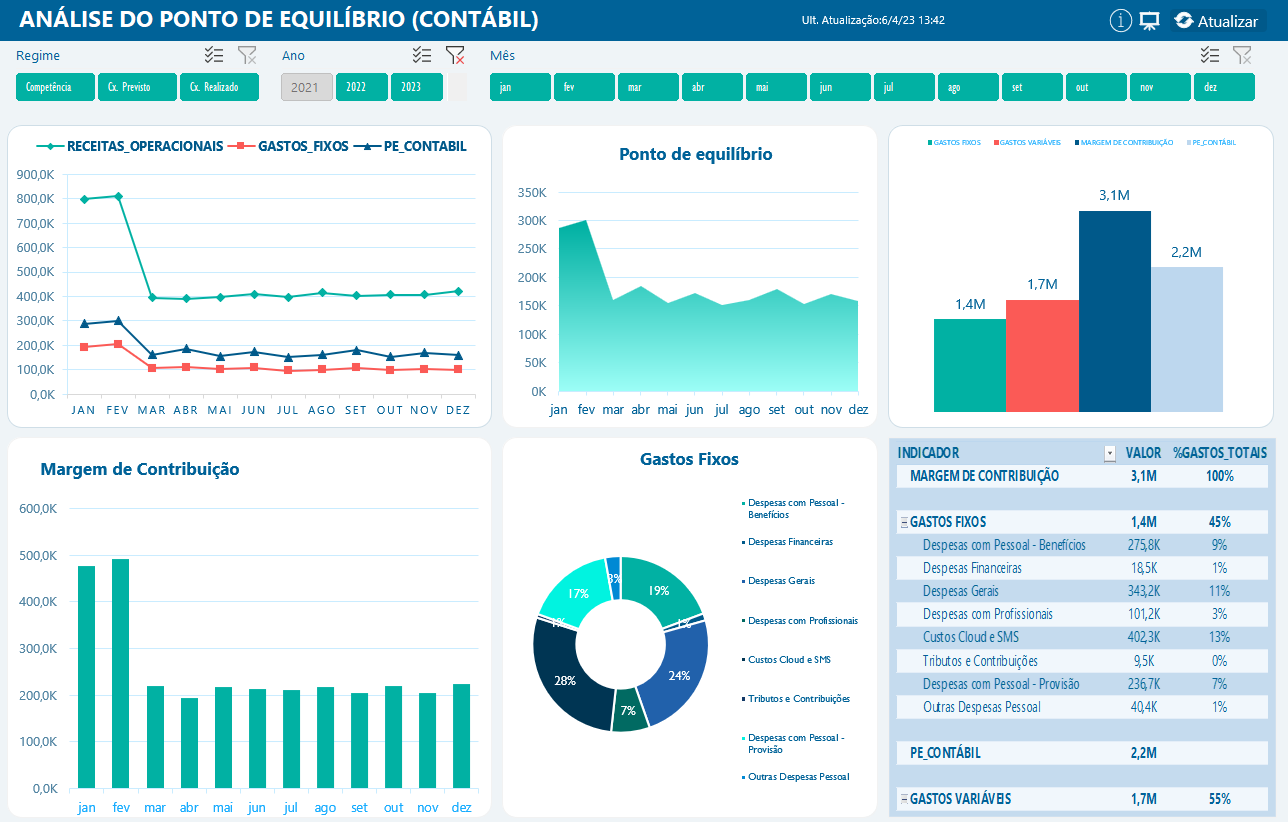The height and width of the screenshot is (822, 1288).
Task: Clear filter on the Mês slicer
Action: (x=1242, y=55)
